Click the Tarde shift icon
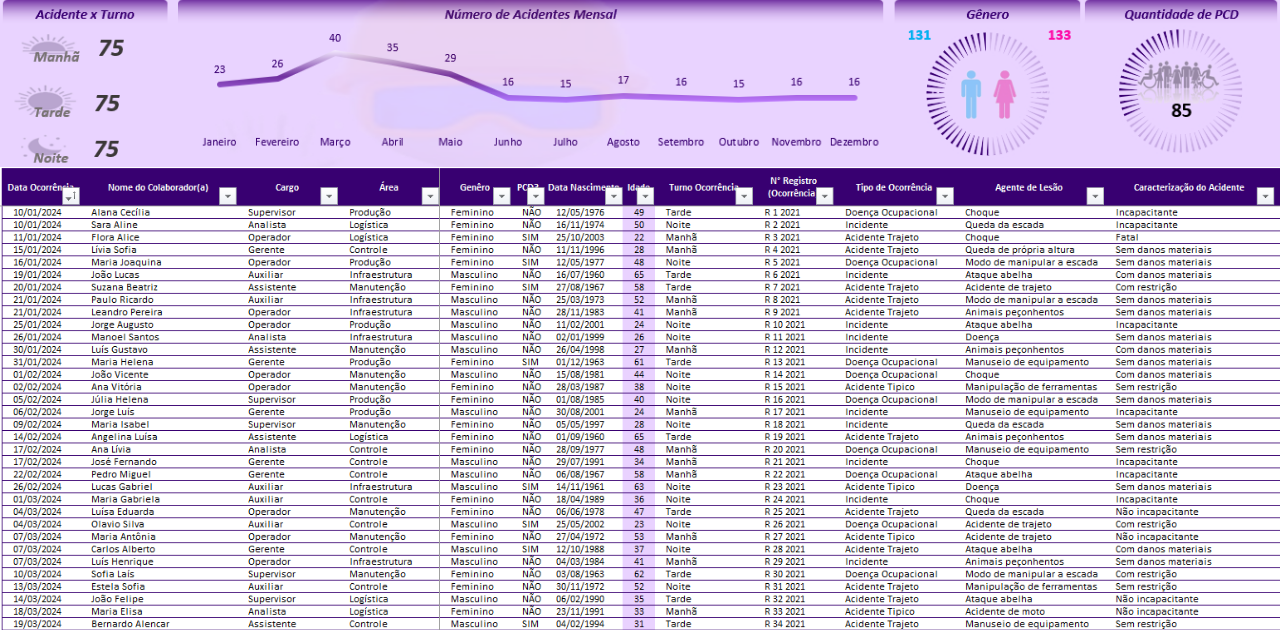Viewport: 1280px width, 630px height. click(x=53, y=102)
